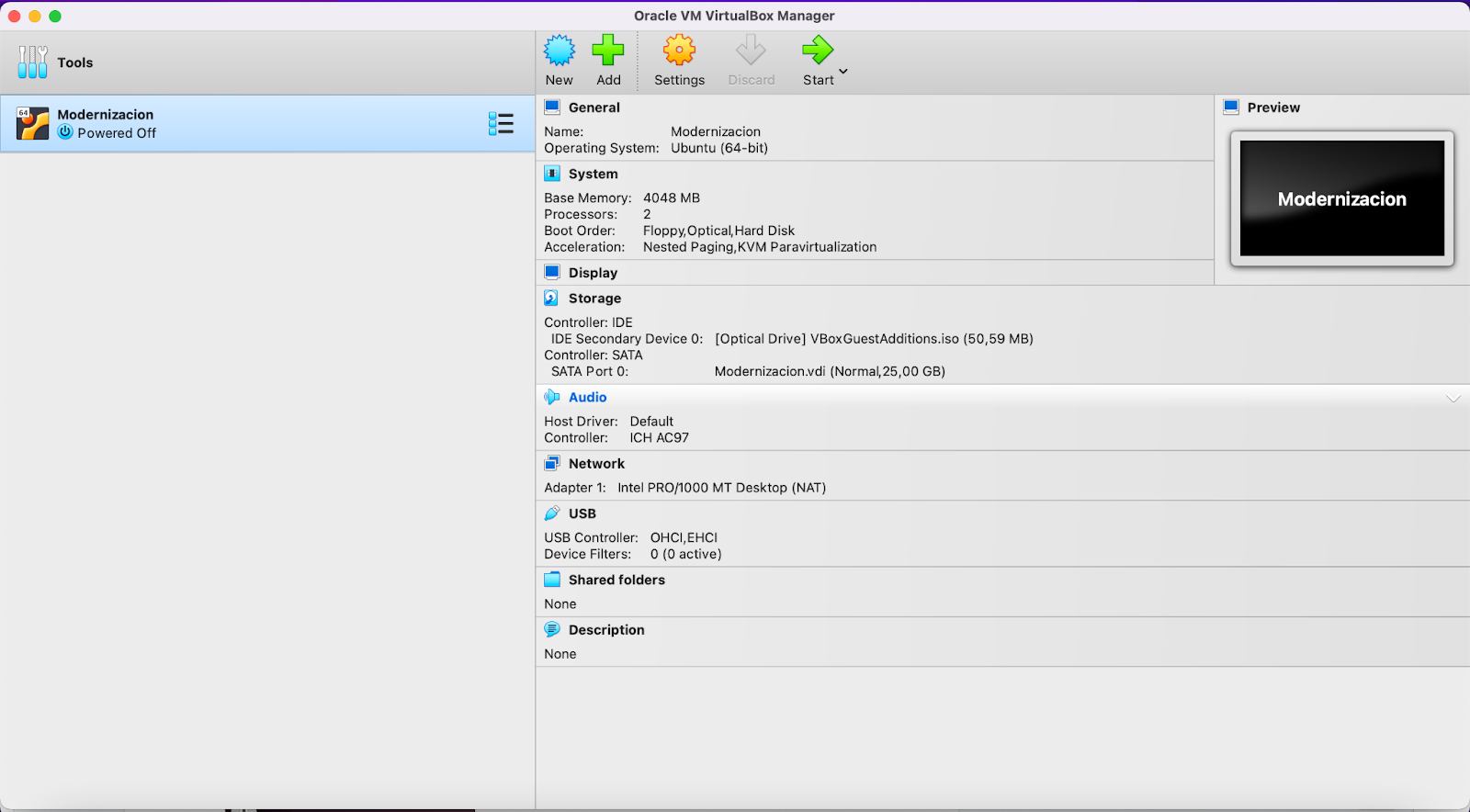Minimize the VirtualBox window with yellow button
1470x812 pixels.
[x=34, y=16]
